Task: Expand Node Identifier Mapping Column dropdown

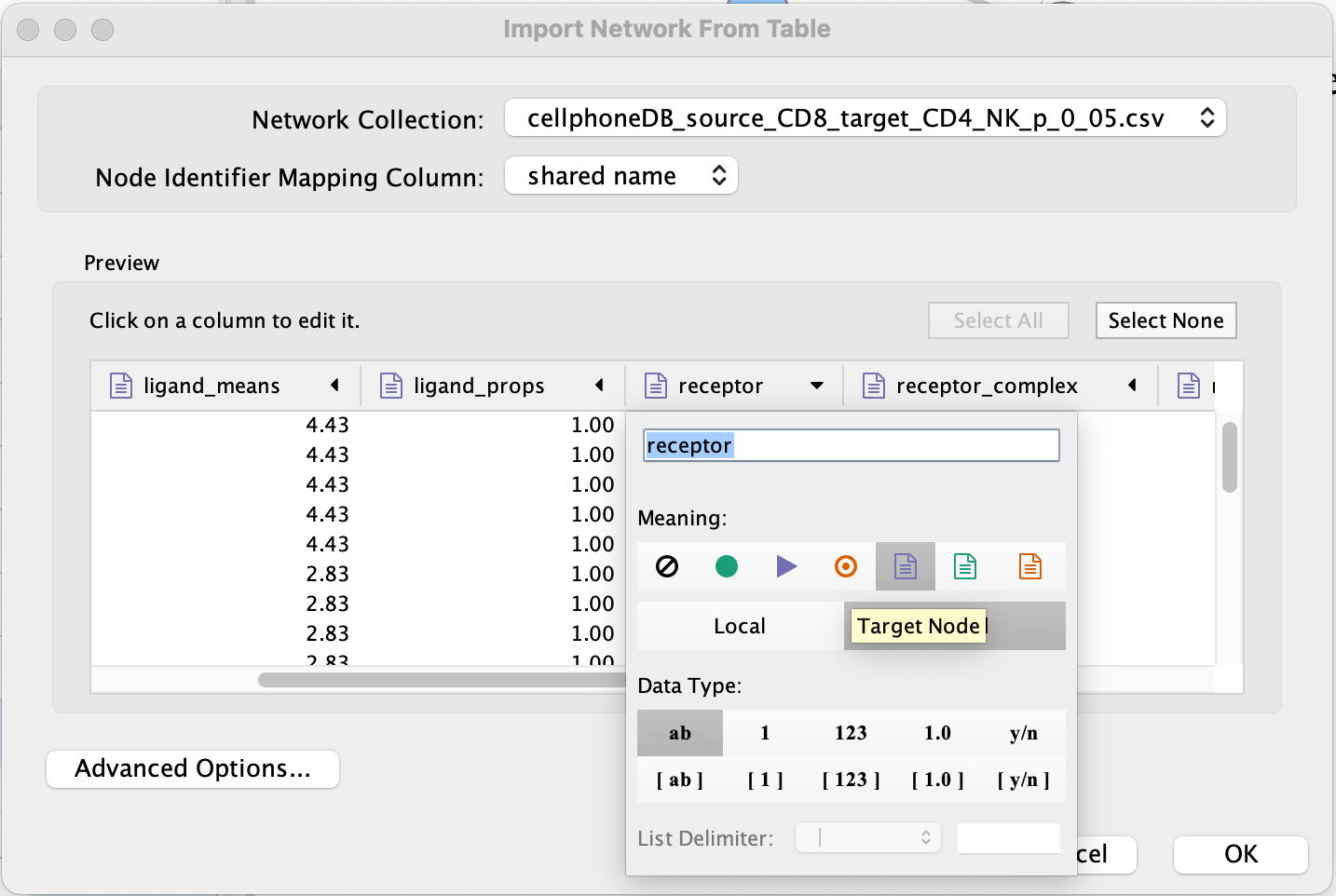Action: [620, 176]
